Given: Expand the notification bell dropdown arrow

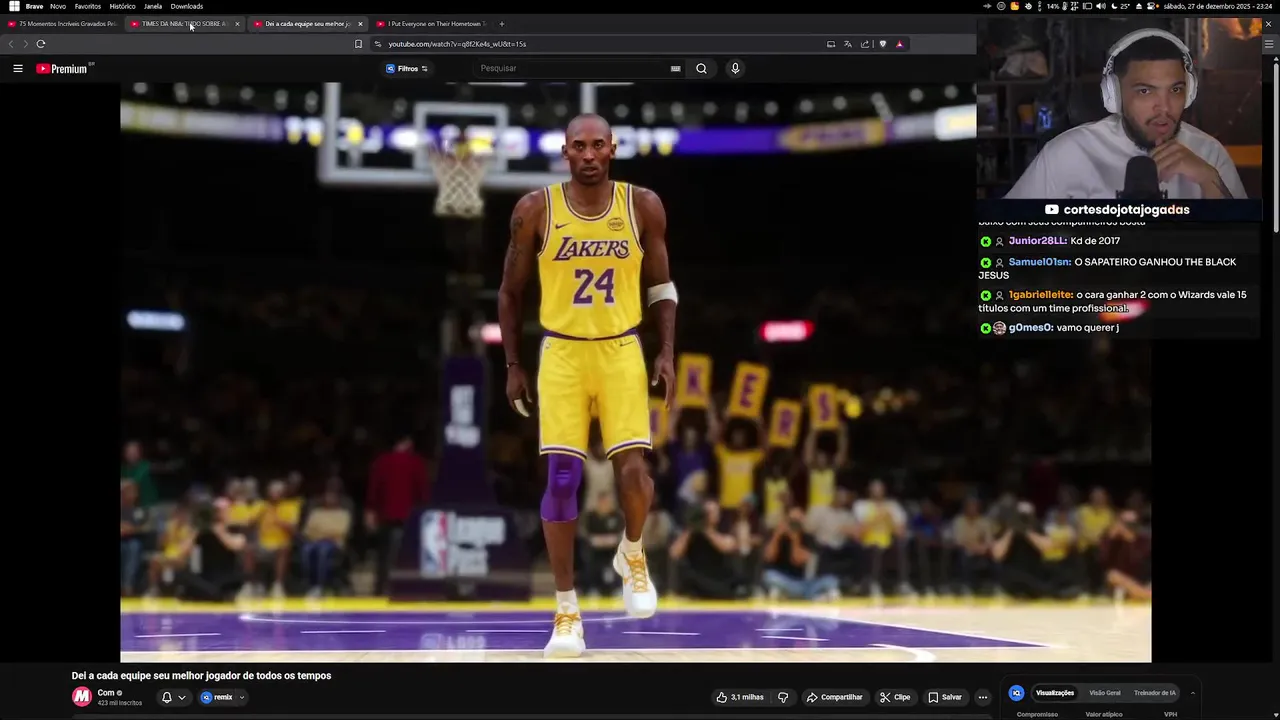Looking at the screenshot, I should 182,698.
